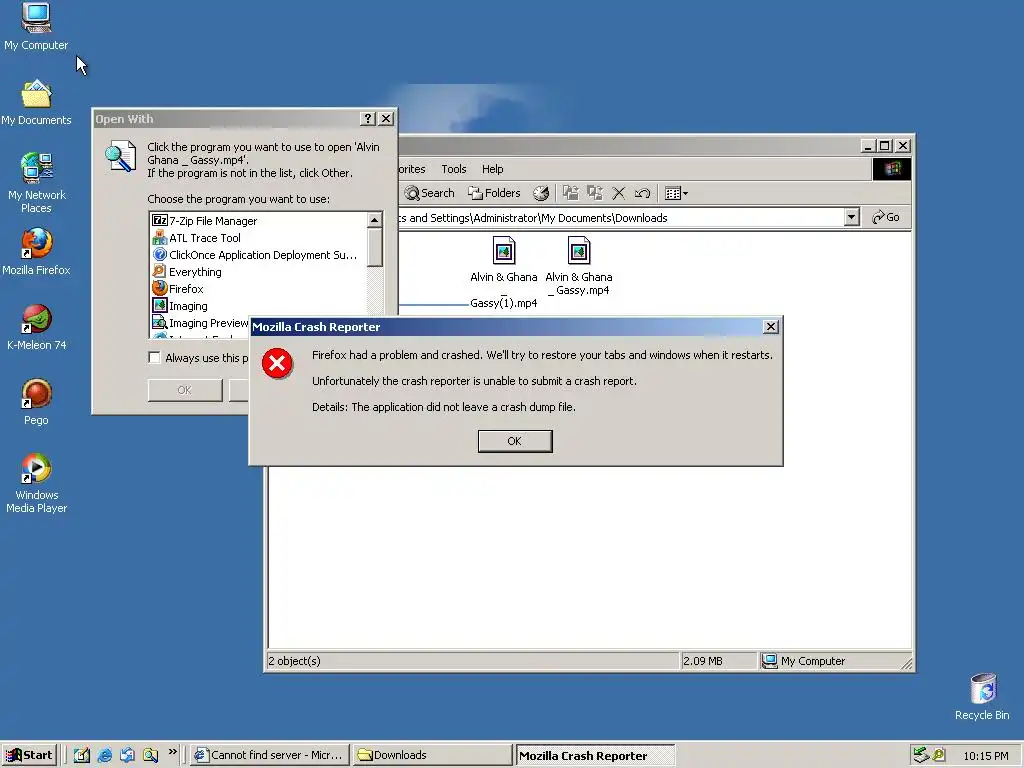The height and width of the screenshot is (768, 1024).
Task: Launch the Mozilla Firefox desktop shortcut
Action: click(36, 252)
